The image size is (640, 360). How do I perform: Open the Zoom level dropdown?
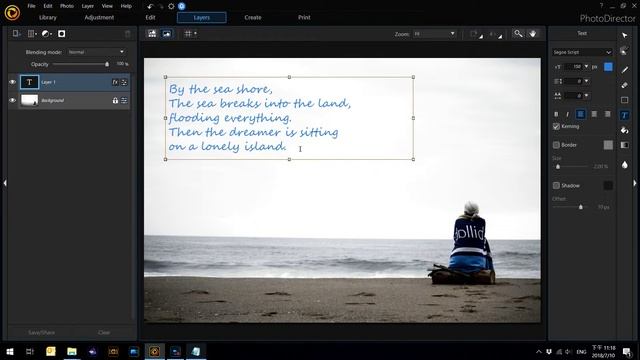coord(434,34)
